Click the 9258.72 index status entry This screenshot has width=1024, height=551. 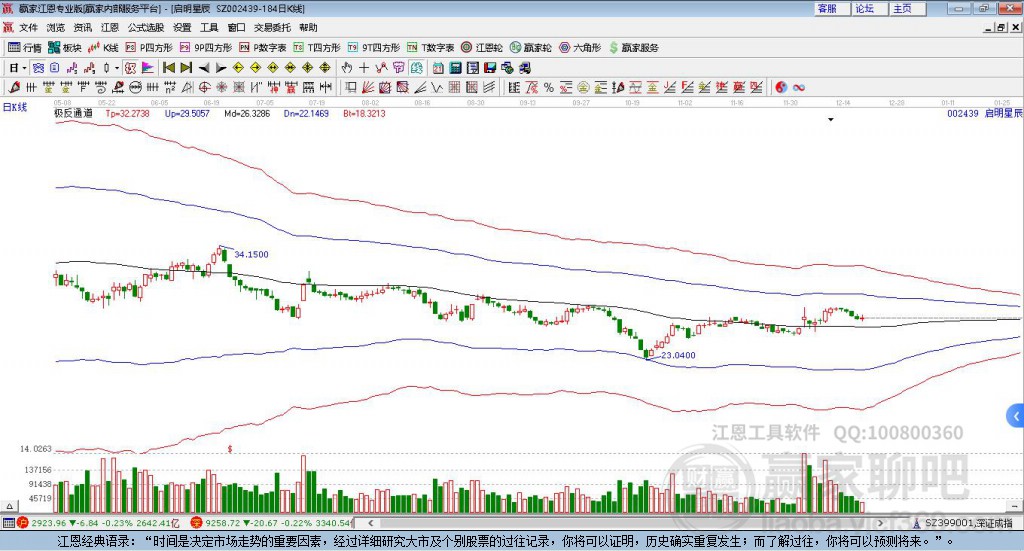coord(272,523)
